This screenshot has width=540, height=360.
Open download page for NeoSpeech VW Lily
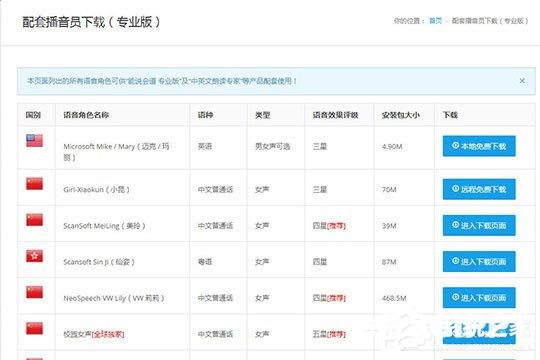[479, 297]
